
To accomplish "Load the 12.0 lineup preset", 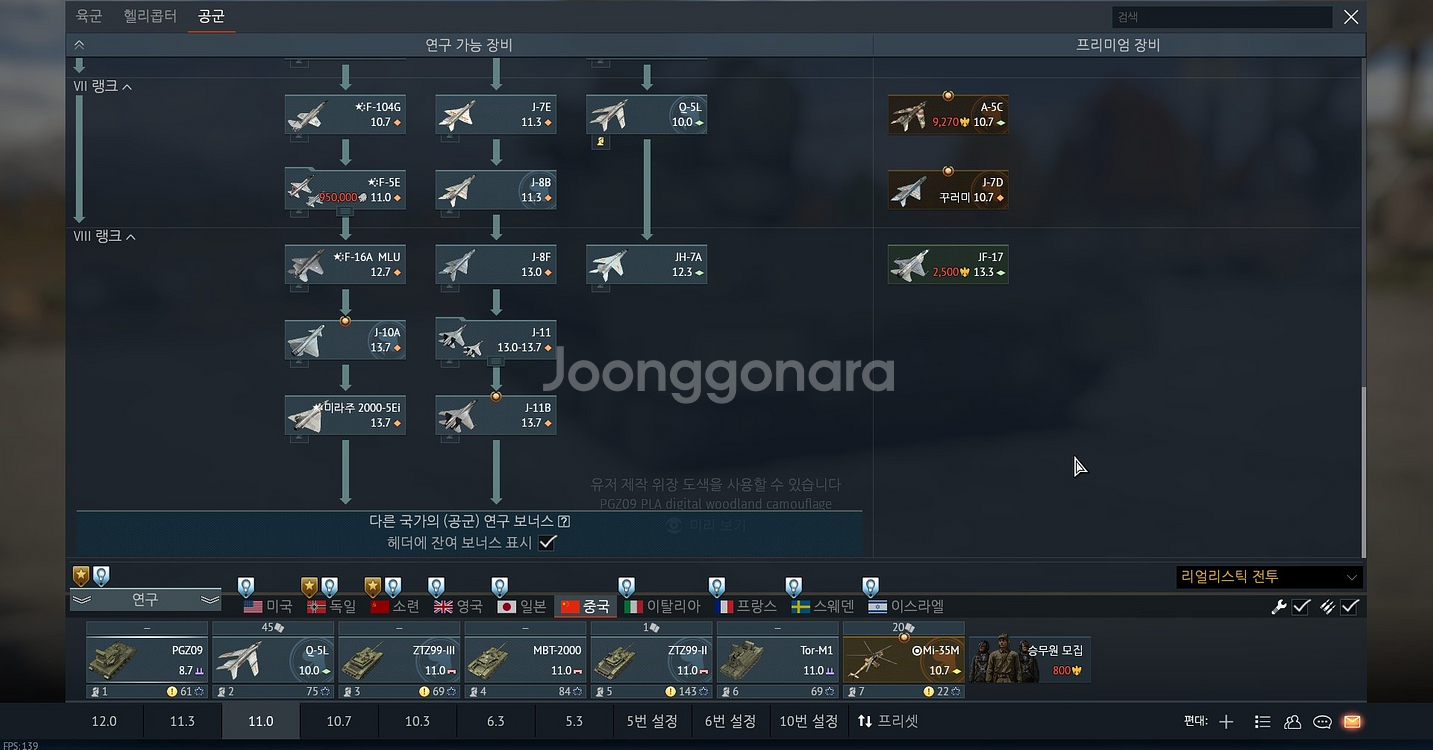I will 104,721.
